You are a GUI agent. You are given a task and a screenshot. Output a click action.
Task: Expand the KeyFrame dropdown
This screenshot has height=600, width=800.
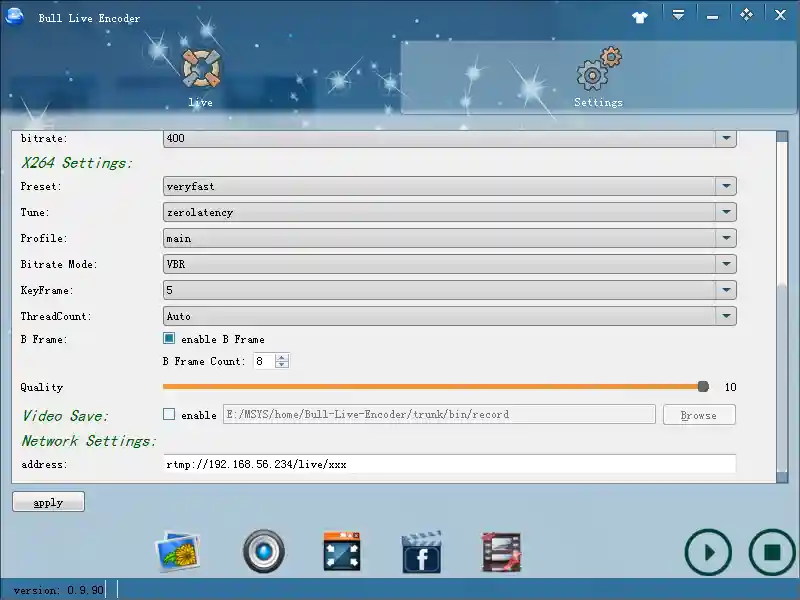pyautogui.click(x=726, y=290)
